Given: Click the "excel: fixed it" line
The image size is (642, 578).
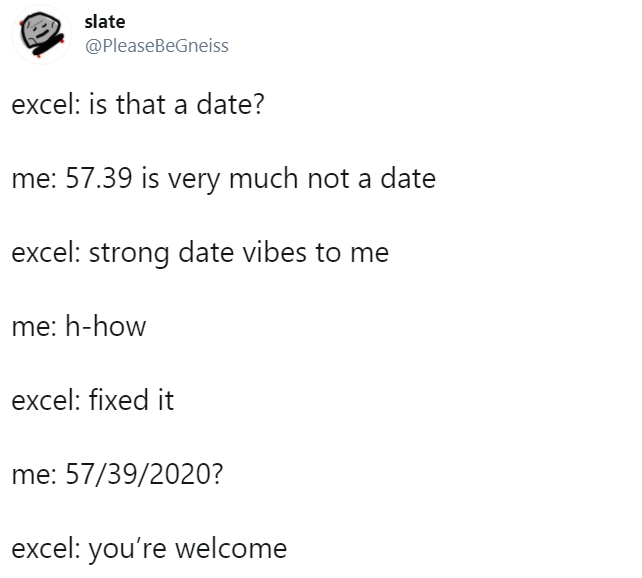Looking at the screenshot, I should tap(93, 400).
